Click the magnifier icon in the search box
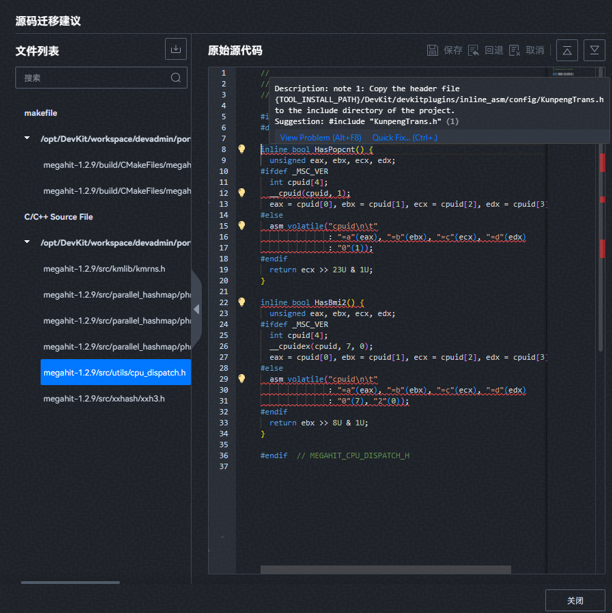612x613 pixels. tap(176, 78)
